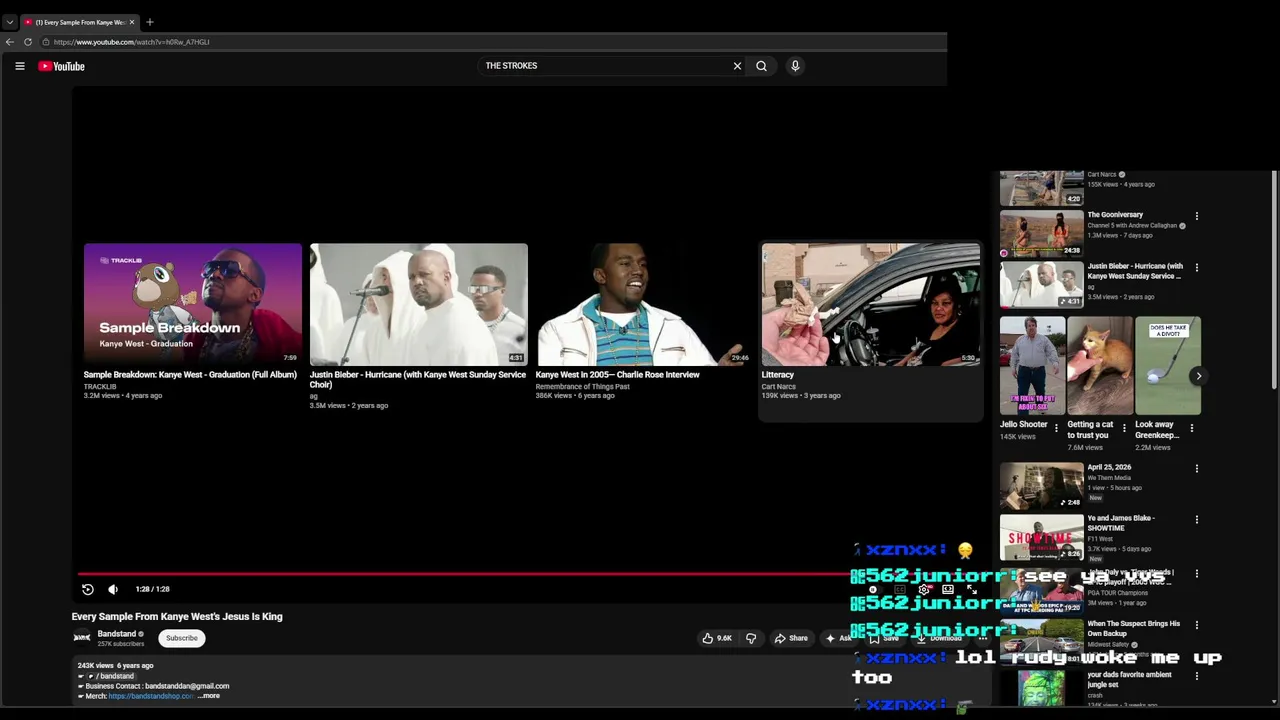Open player settings gear
1280x720 pixels.
point(924,589)
